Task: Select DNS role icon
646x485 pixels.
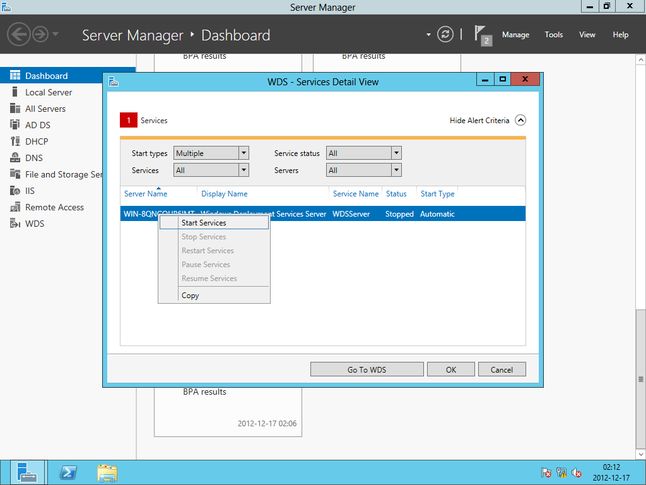Action: 15,158
